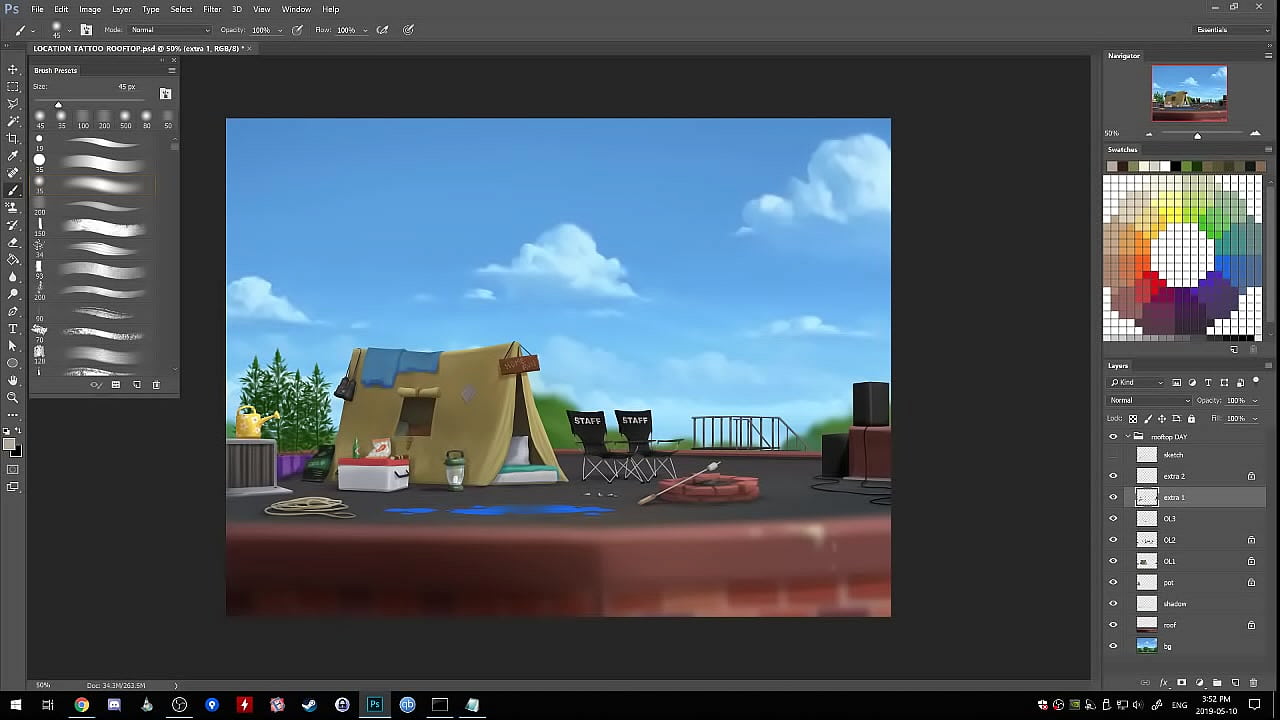The height and width of the screenshot is (720, 1280).
Task: Open the layer blend mode dropdown
Action: (x=1148, y=400)
